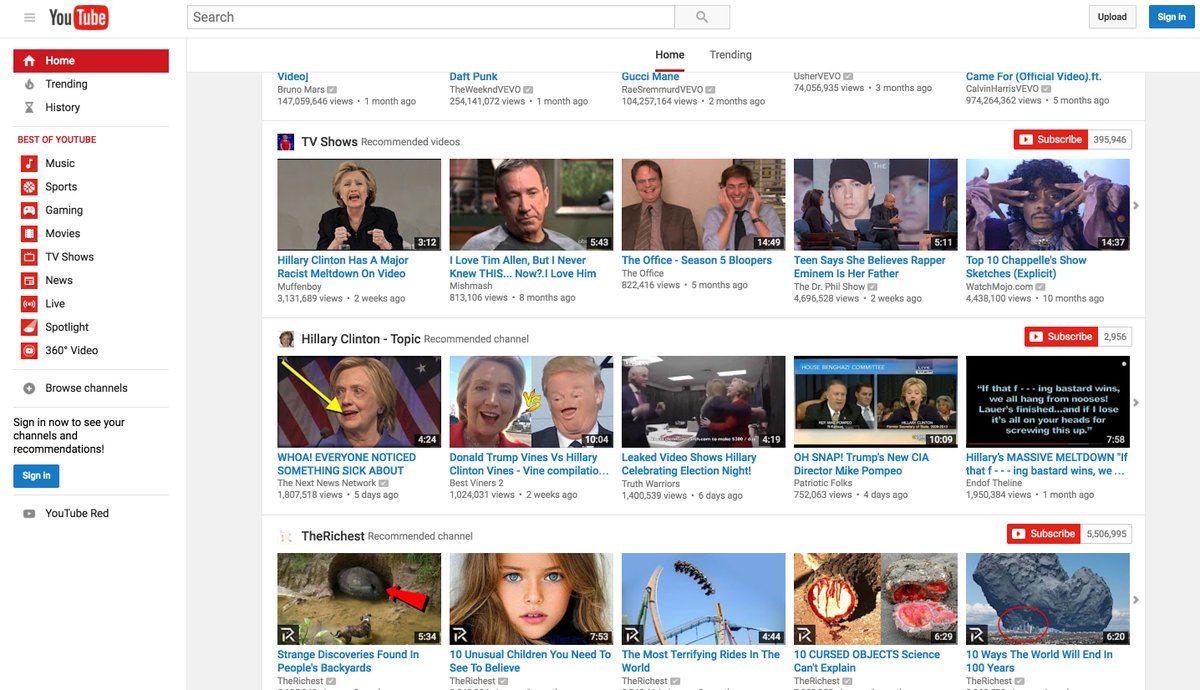The width and height of the screenshot is (1200, 690).
Task: Select Home in the sidebar
Action: click(x=91, y=61)
